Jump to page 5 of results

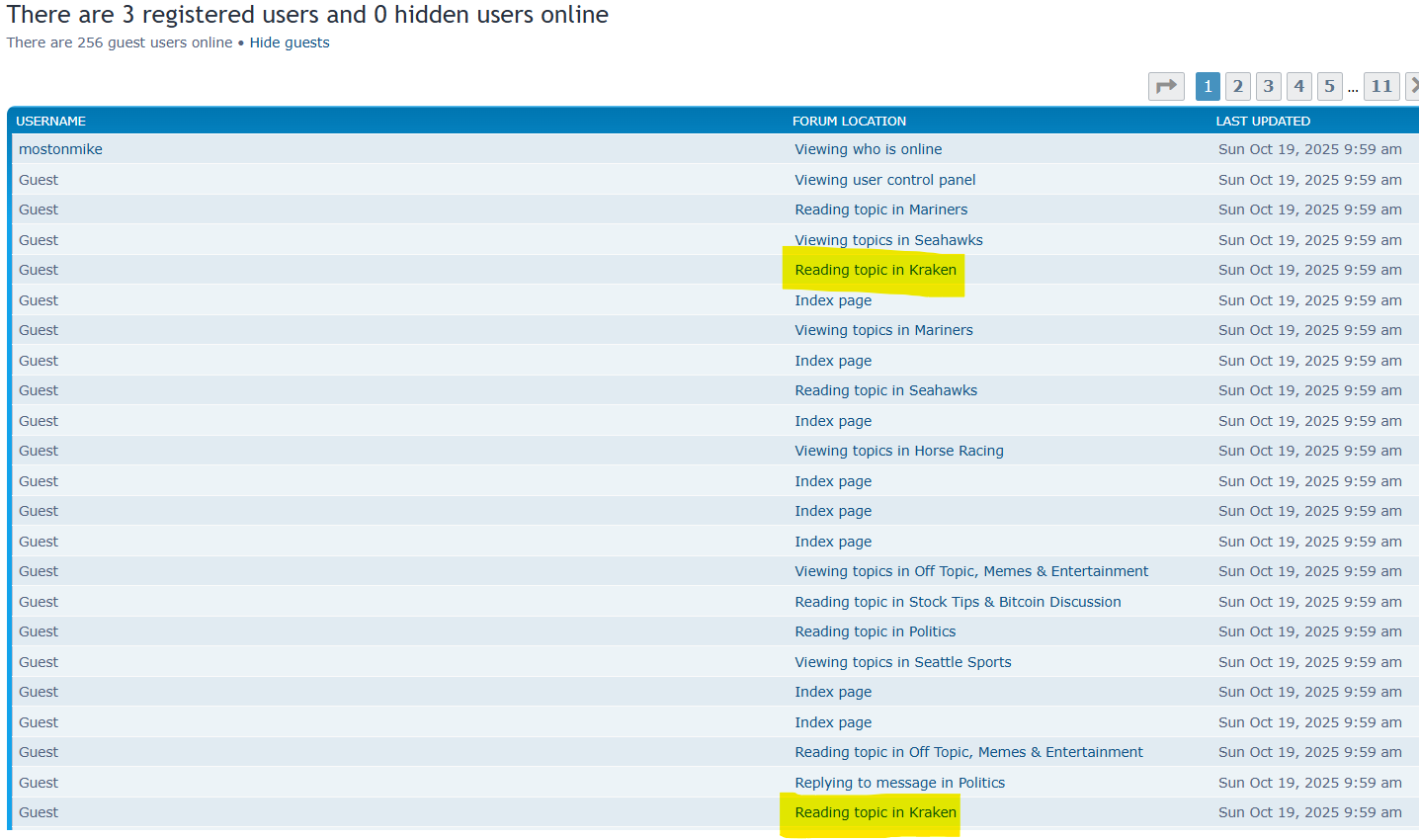point(1330,86)
